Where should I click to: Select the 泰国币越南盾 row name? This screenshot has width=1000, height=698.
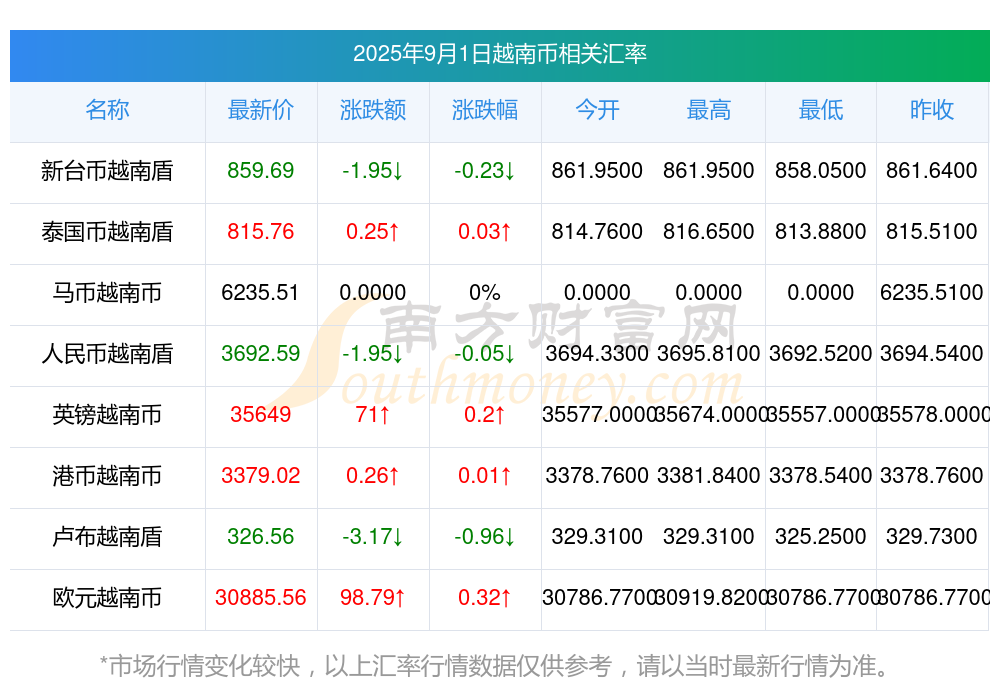(107, 232)
